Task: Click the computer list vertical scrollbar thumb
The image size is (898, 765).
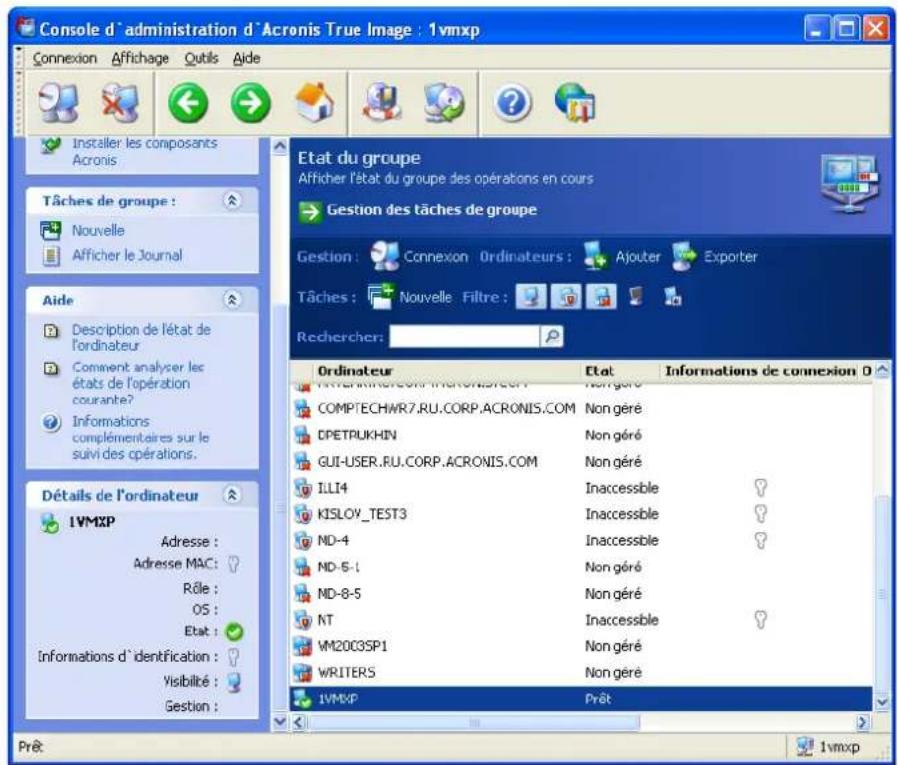Action: click(883, 596)
